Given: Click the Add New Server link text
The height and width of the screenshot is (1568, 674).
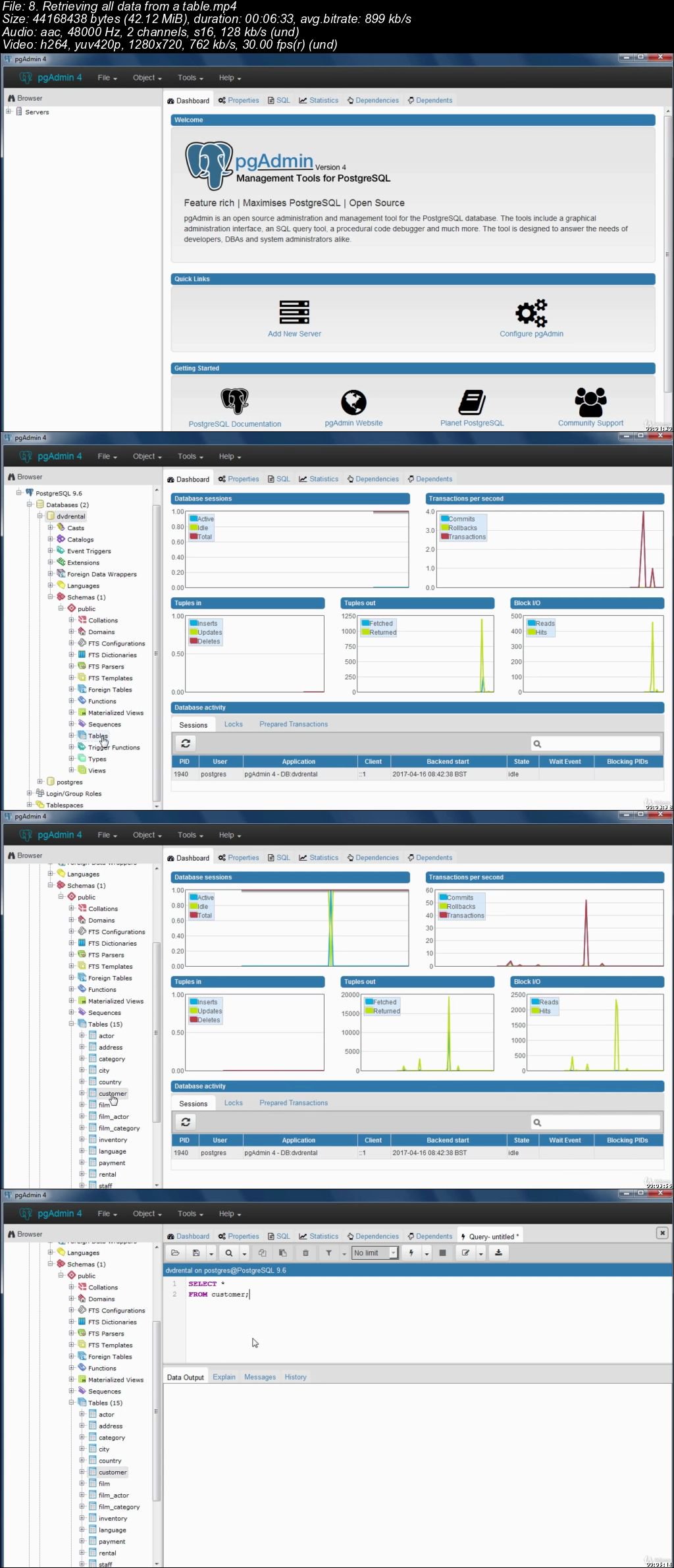Looking at the screenshot, I should (x=294, y=334).
